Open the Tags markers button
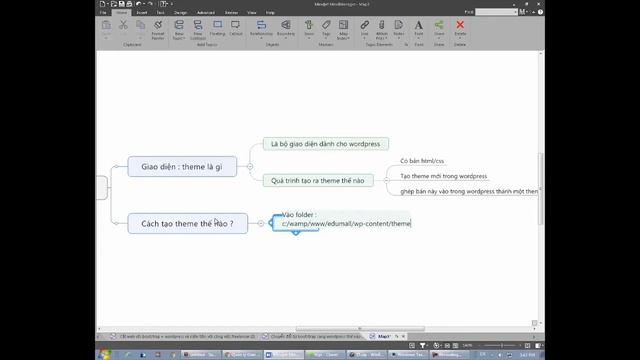This screenshot has height=360, width=640. tap(326, 29)
